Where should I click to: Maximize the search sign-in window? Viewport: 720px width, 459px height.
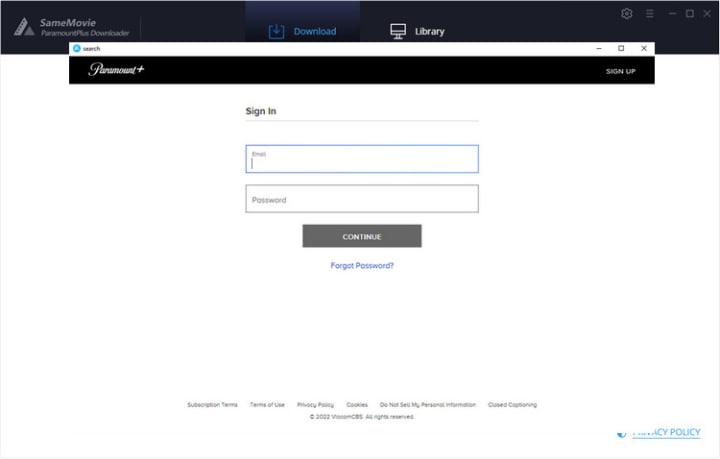click(x=621, y=48)
